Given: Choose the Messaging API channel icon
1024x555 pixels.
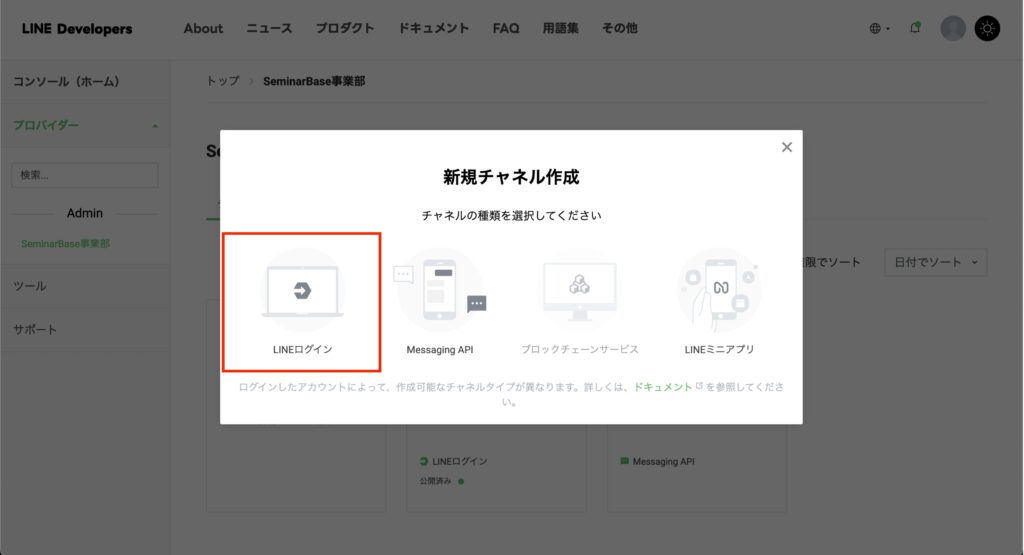Looking at the screenshot, I should pyautogui.click(x=440, y=290).
